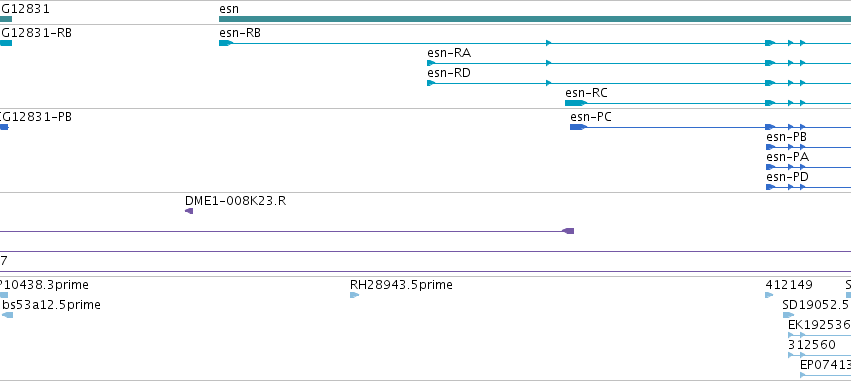Image resolution: width=851 pixels, height=381 pixels.
Task: Click the esn-PB protein label
Action: coord(786,137)
